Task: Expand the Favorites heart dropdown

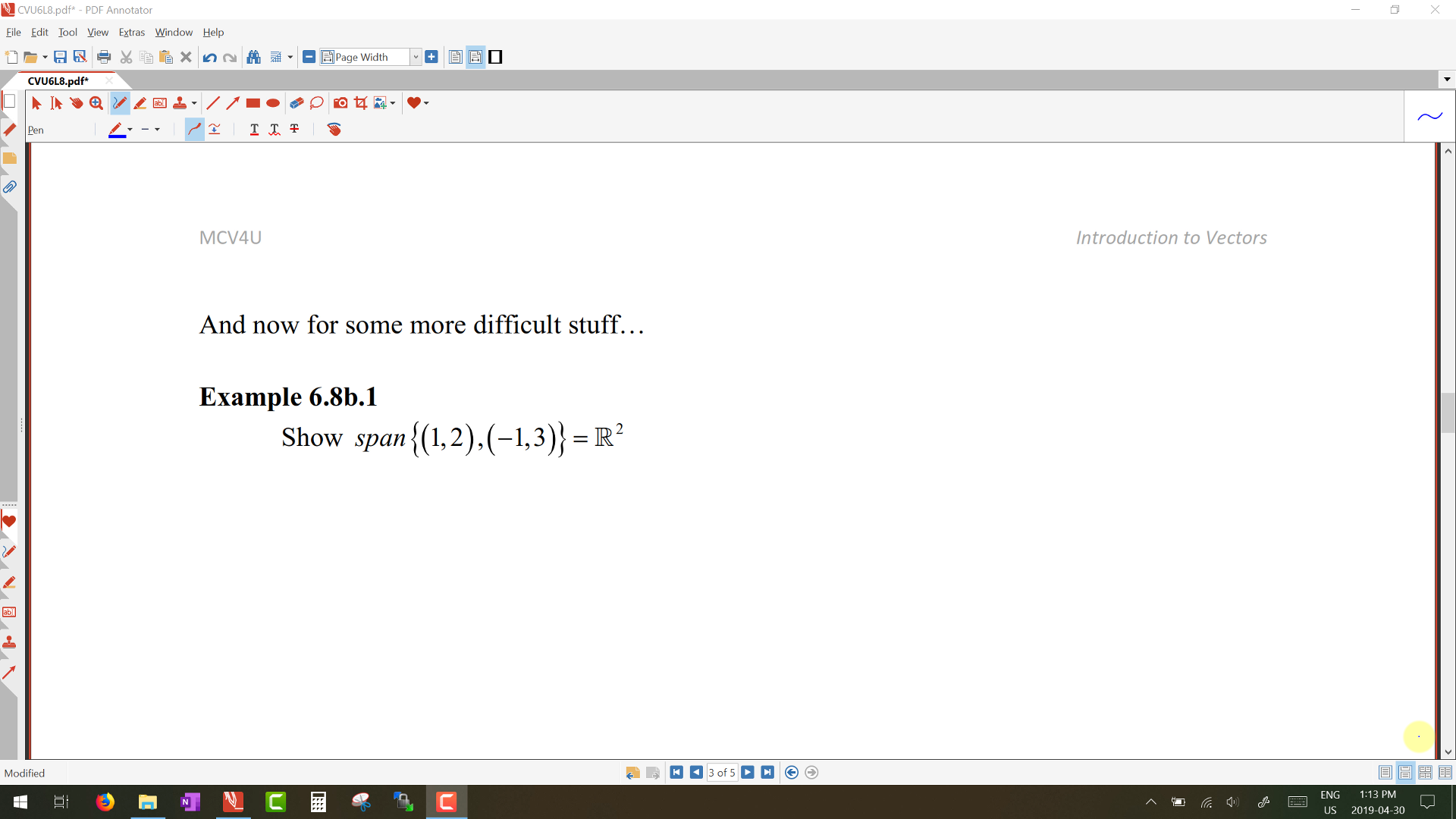Action: pos(426,103)
